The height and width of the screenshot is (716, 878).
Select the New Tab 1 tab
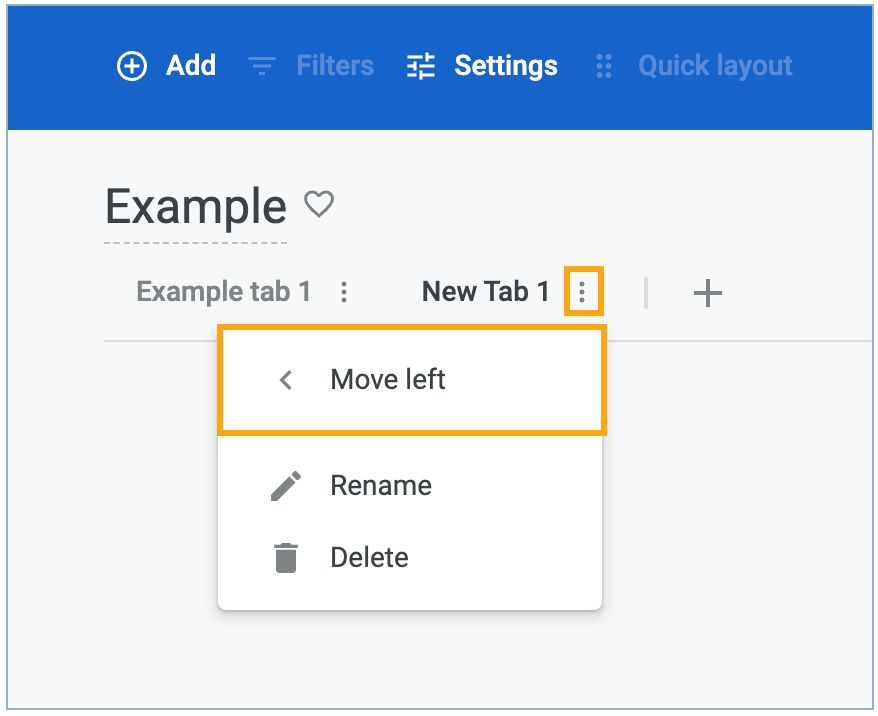pyautogui.click(x=486, y=292)
